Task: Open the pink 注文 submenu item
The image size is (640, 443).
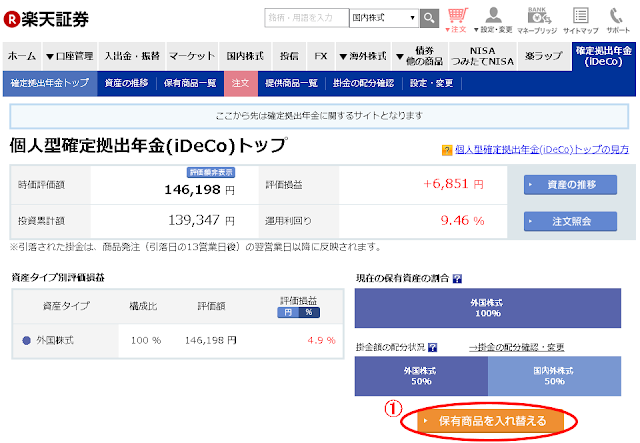Action: tap(240, 83)
